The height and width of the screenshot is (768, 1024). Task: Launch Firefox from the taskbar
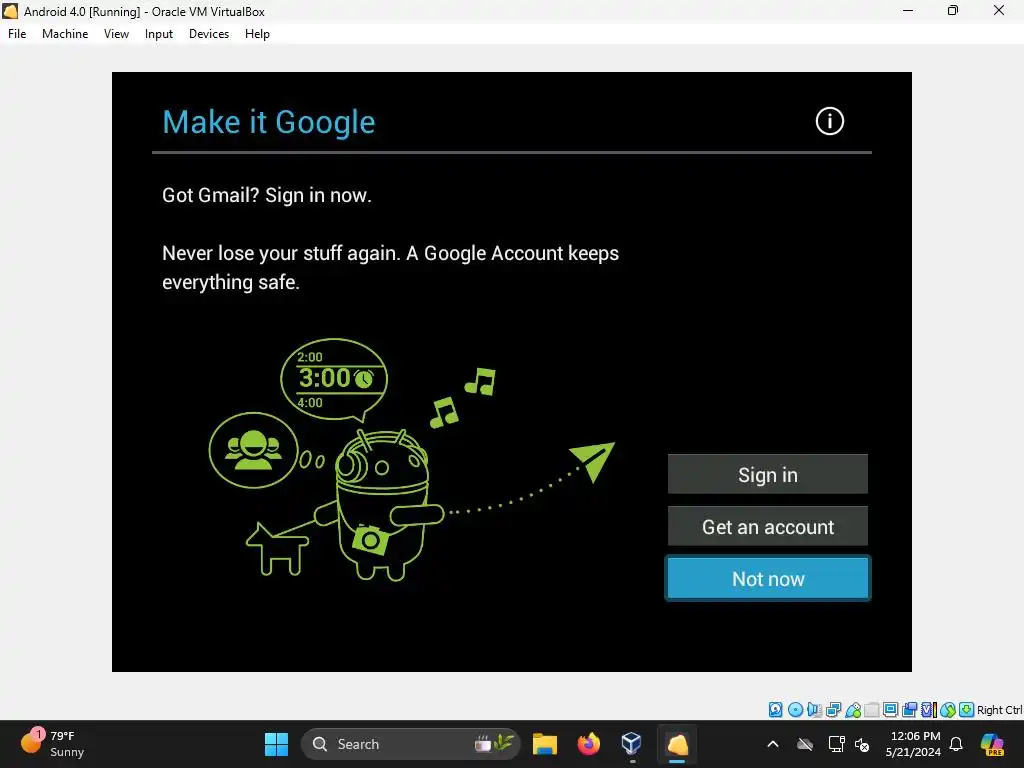click(588, 744)
